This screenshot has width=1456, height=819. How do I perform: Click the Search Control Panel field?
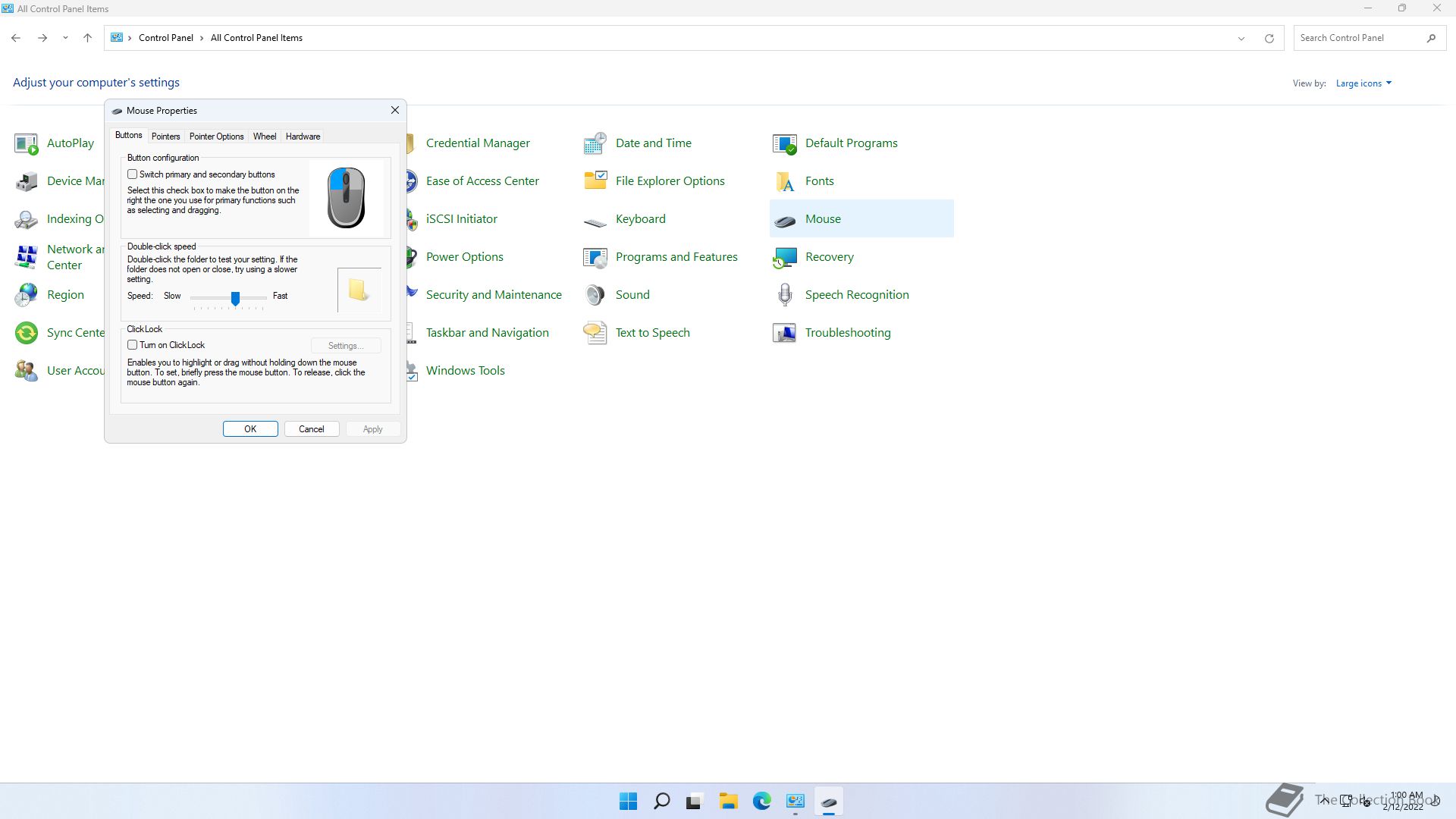click(x=1357, y=38)
